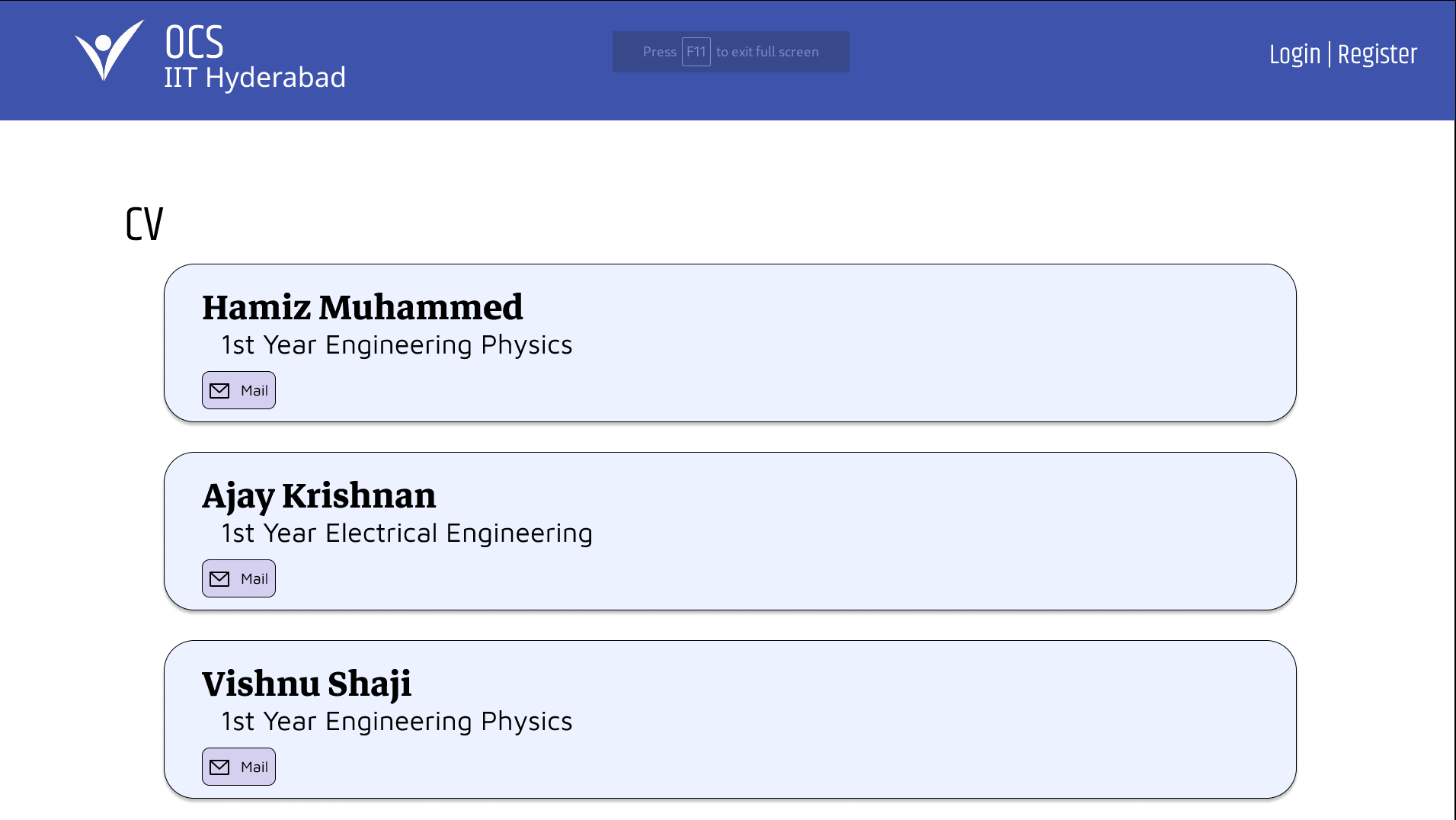Select the Vishnu Shaji name heading

(x=306, y=684)
